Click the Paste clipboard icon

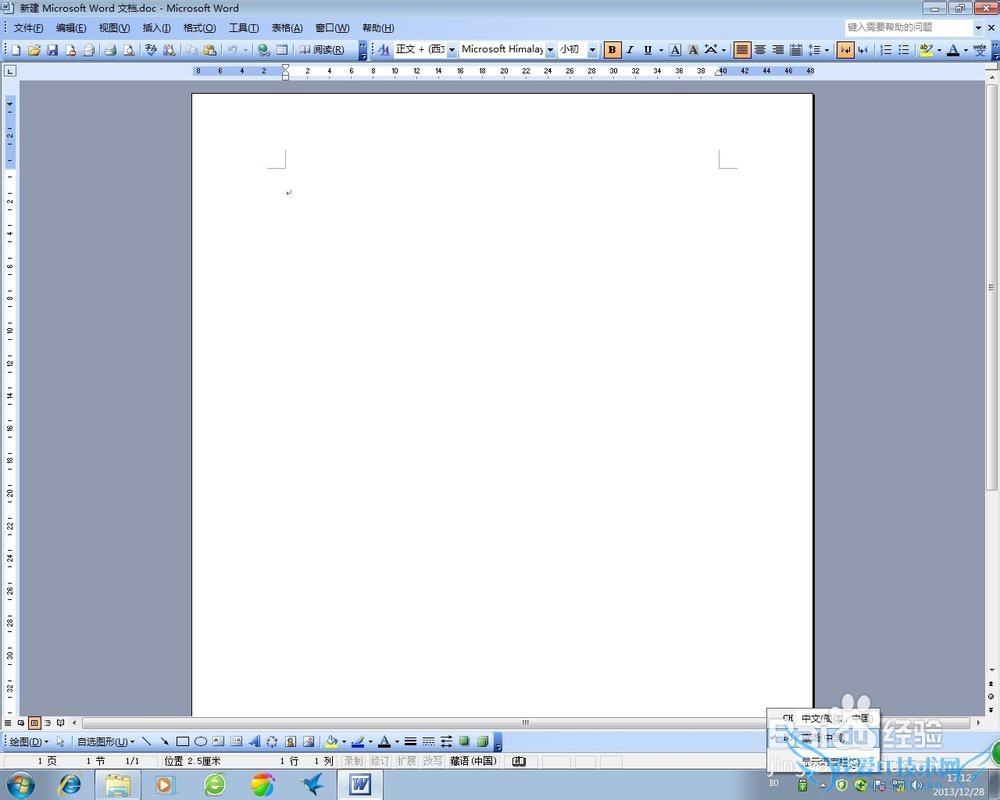(210, 50)
